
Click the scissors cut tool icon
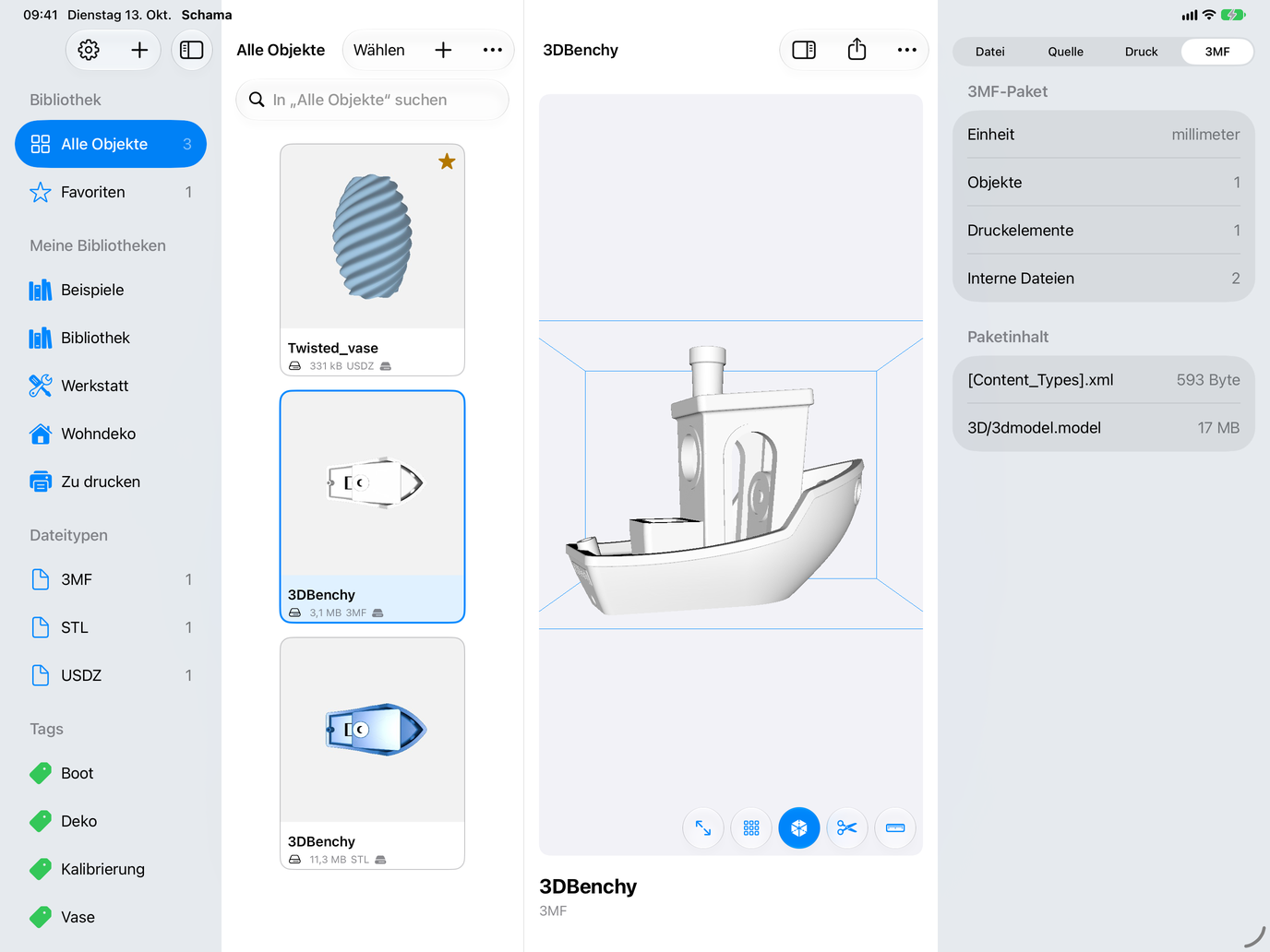(847, 828)
